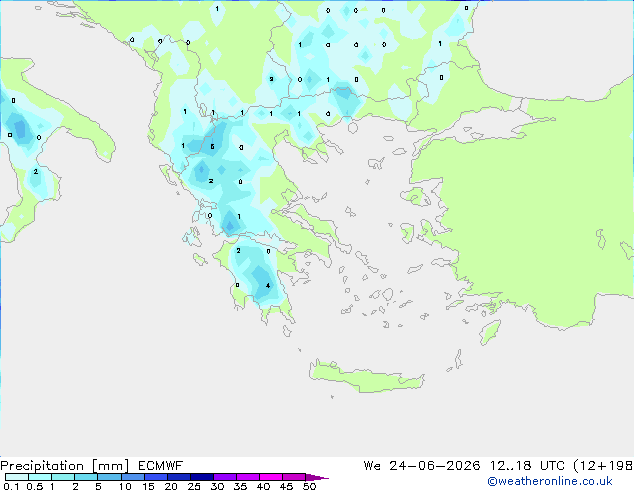Click the Precipitation [mm] title label

tap(65, 466)
